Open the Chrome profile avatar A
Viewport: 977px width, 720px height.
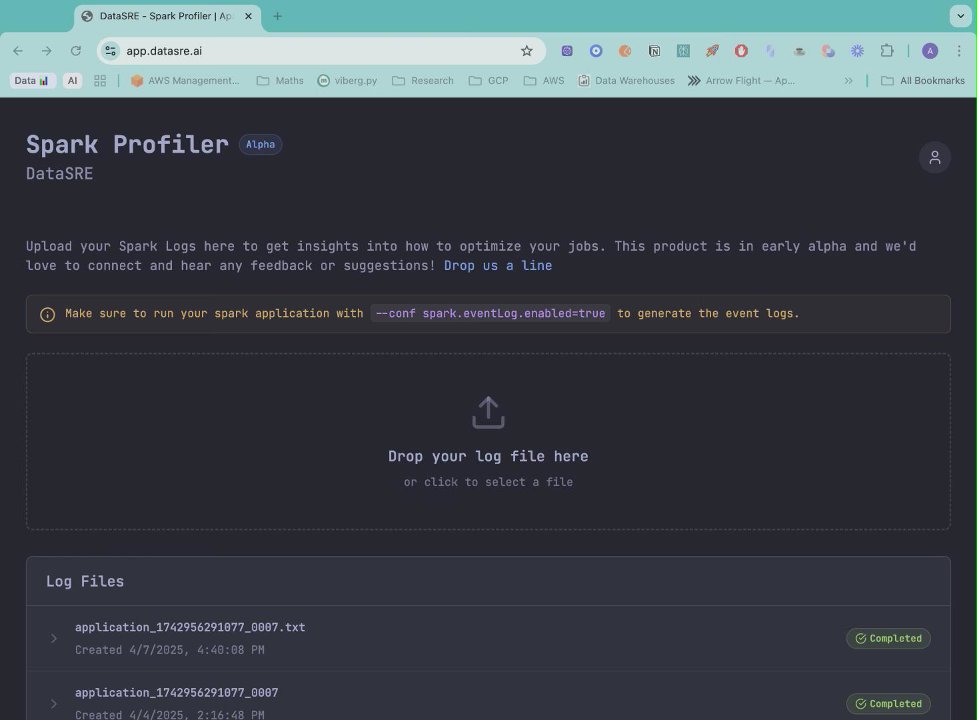tap(930, 51)
